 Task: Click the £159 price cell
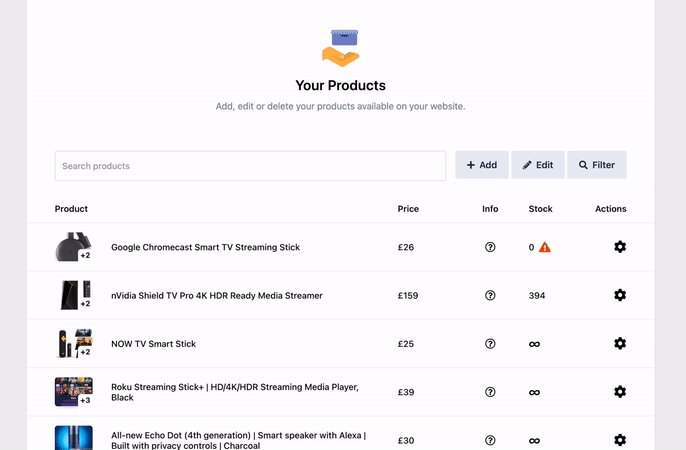(x=408, y=296)
